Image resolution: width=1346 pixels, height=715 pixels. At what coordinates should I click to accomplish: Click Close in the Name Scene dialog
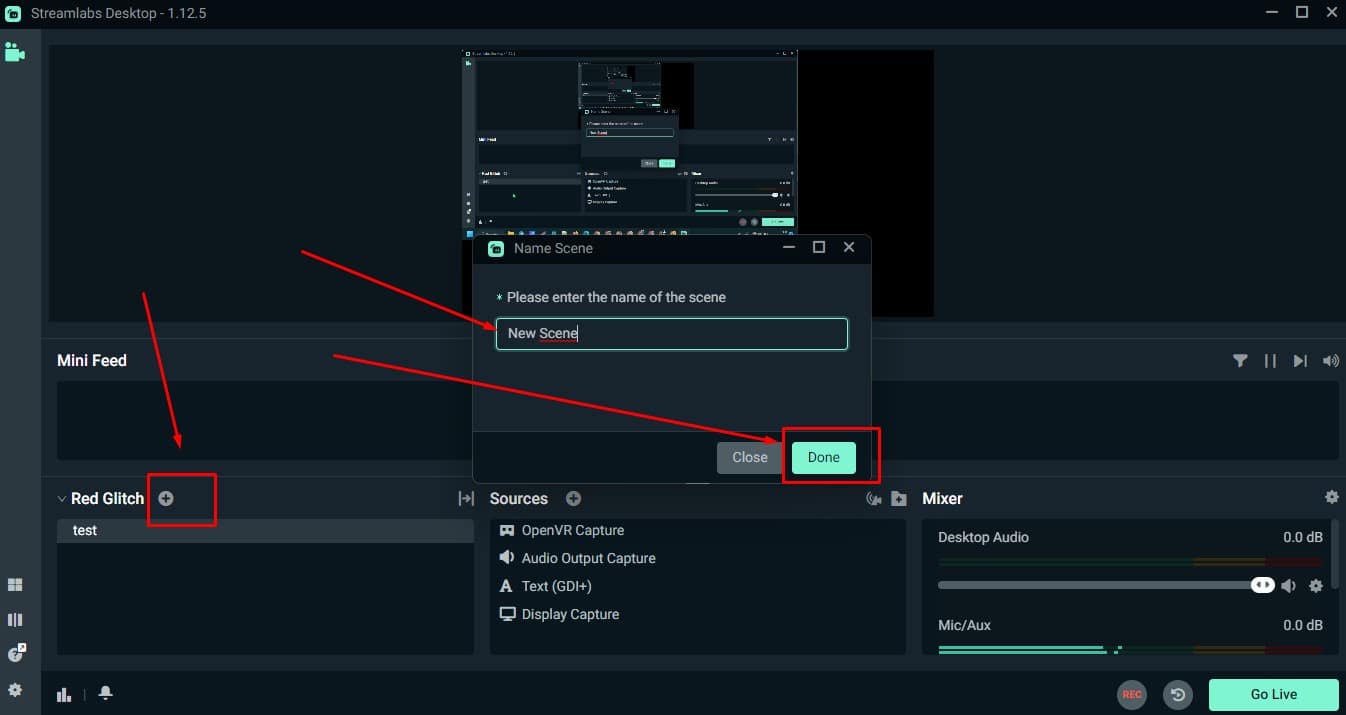point(750,458)
